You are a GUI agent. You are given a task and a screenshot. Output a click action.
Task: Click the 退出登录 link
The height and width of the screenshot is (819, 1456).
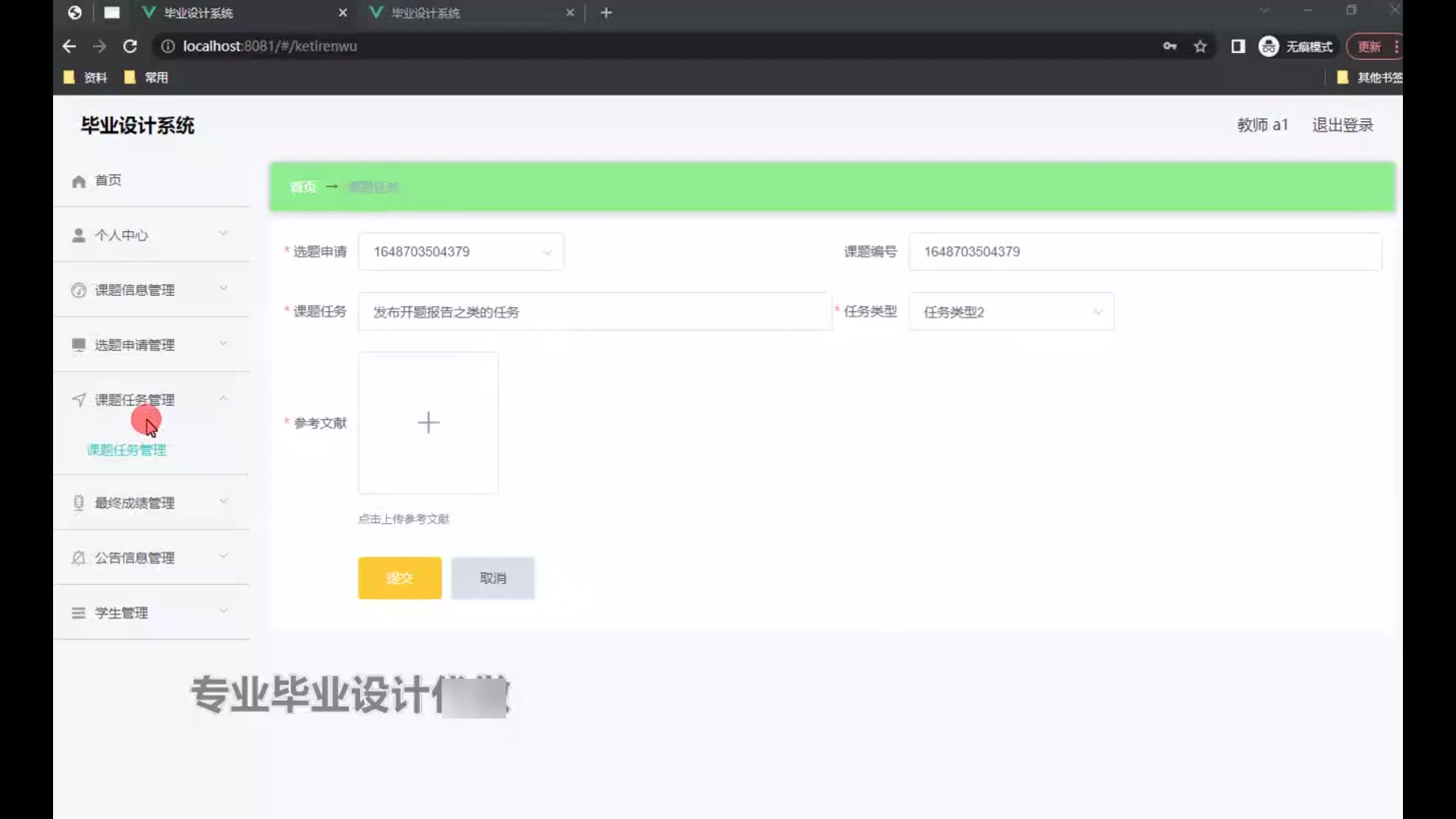pos(1342,125)
